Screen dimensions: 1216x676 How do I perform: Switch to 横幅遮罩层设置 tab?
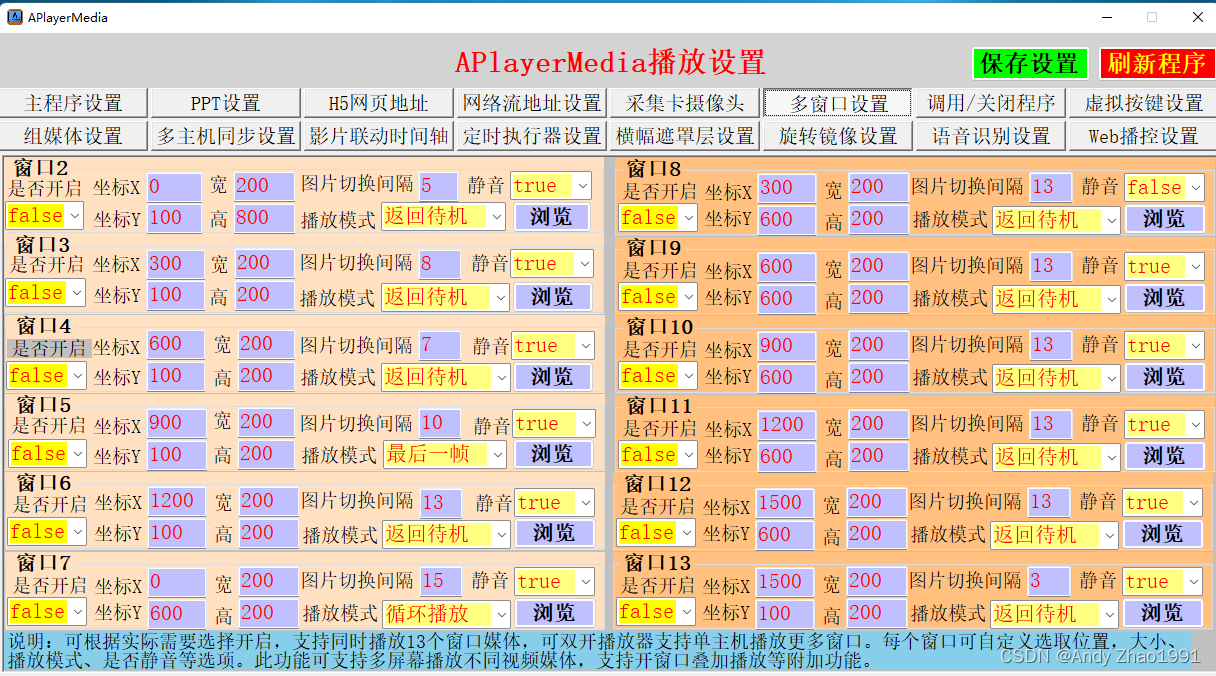pyautogui.click(x=685, y=135)
